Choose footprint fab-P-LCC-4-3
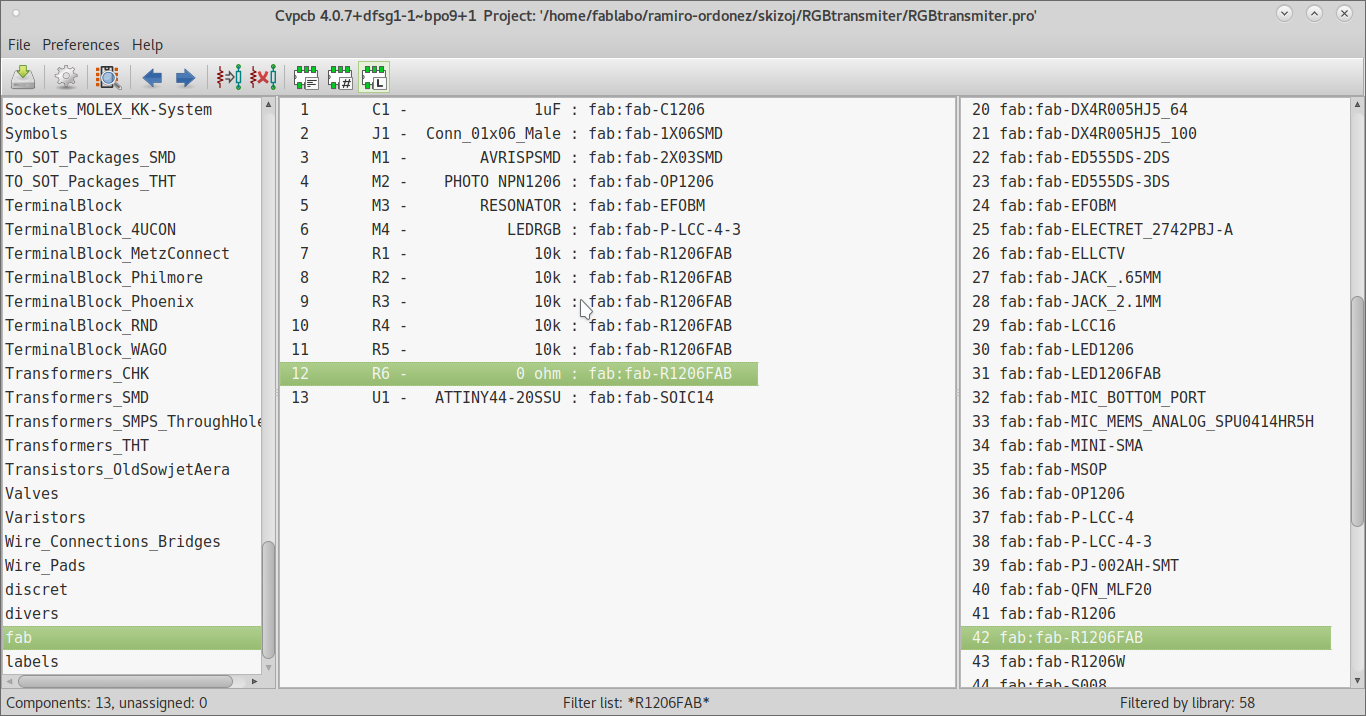The image size is (1366, 716). point(1146,541)
